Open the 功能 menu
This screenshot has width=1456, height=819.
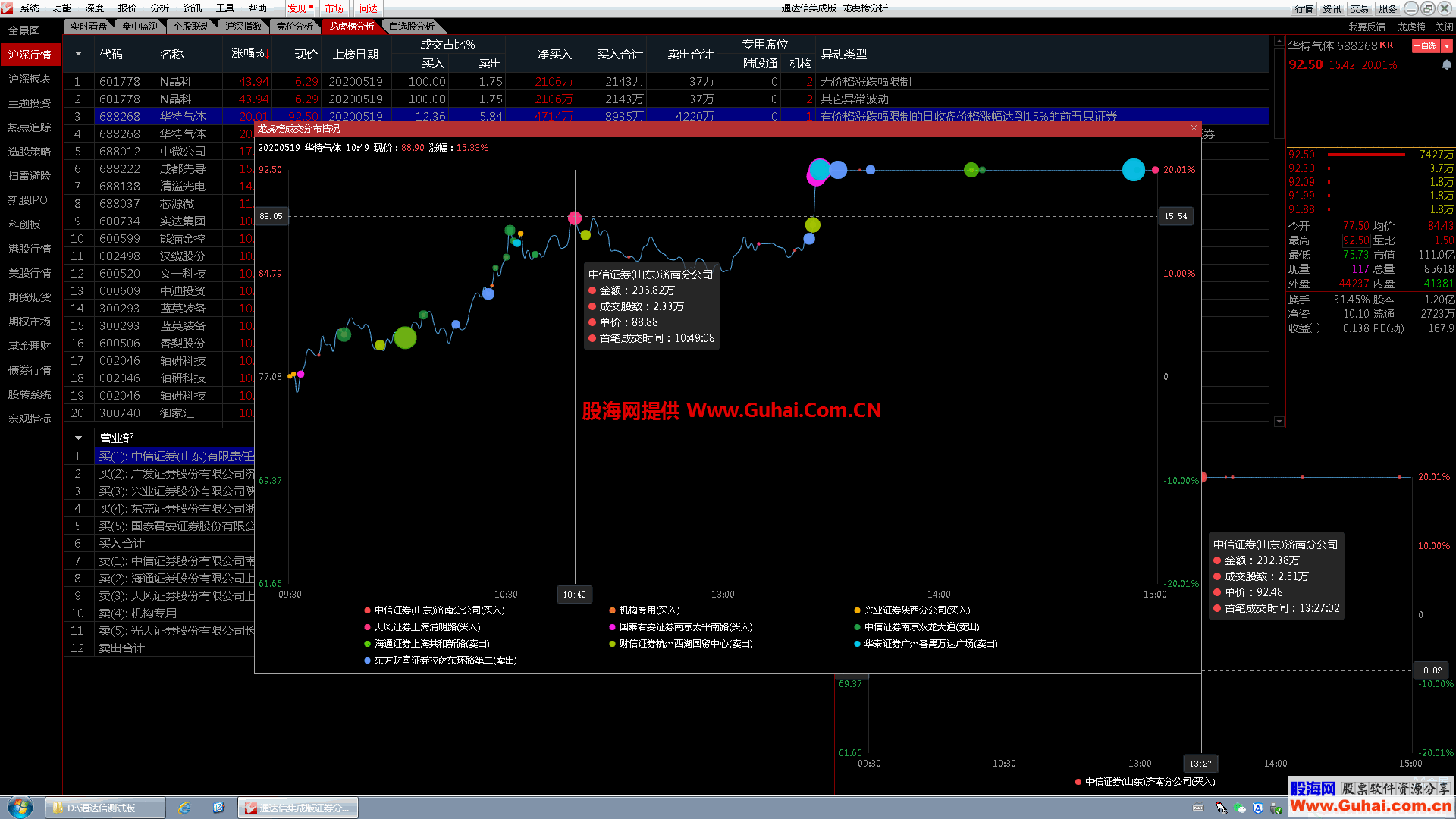(62, 8)
